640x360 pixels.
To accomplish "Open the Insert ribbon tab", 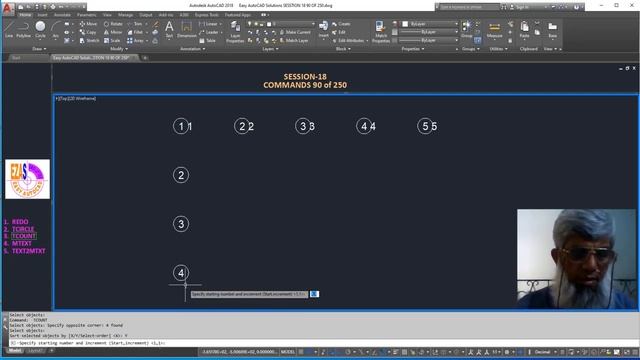I will pos(42,15).
